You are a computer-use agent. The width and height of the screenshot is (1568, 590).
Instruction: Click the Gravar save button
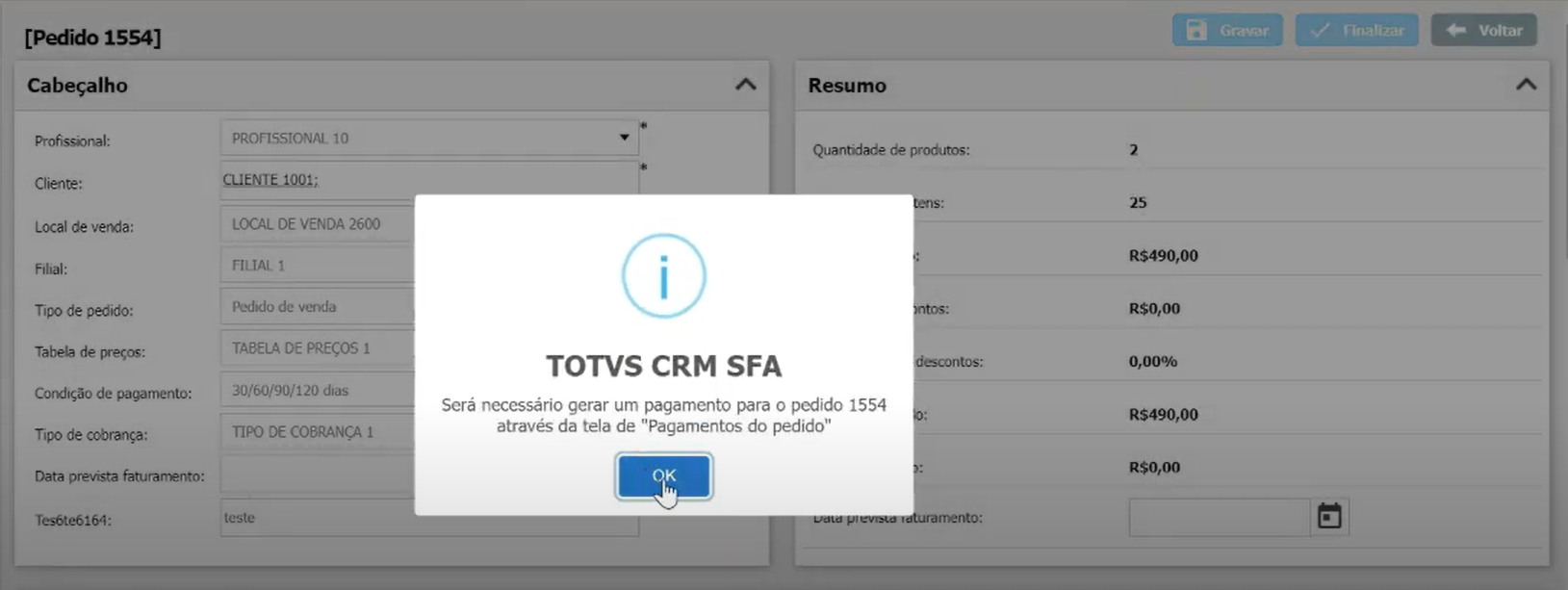(1227, 30)
